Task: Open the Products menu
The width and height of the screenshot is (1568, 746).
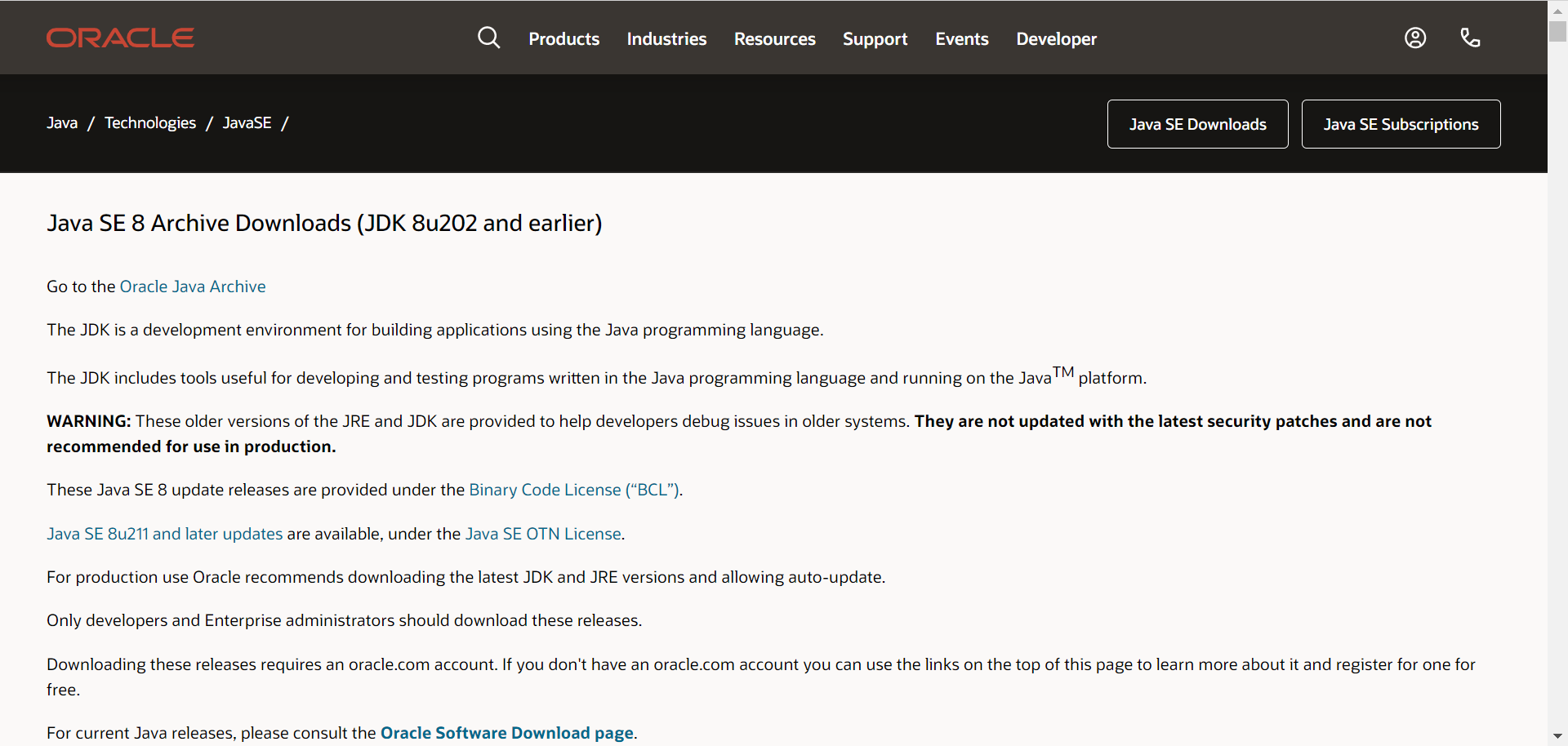Action: tap(563, 39)
